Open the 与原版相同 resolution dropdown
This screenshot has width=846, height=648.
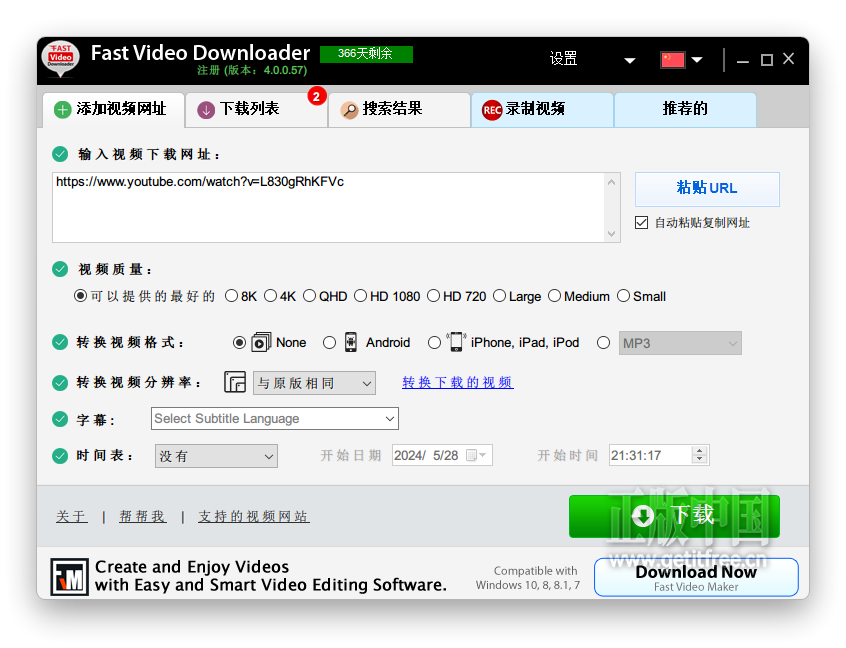(x=314, y=383)
